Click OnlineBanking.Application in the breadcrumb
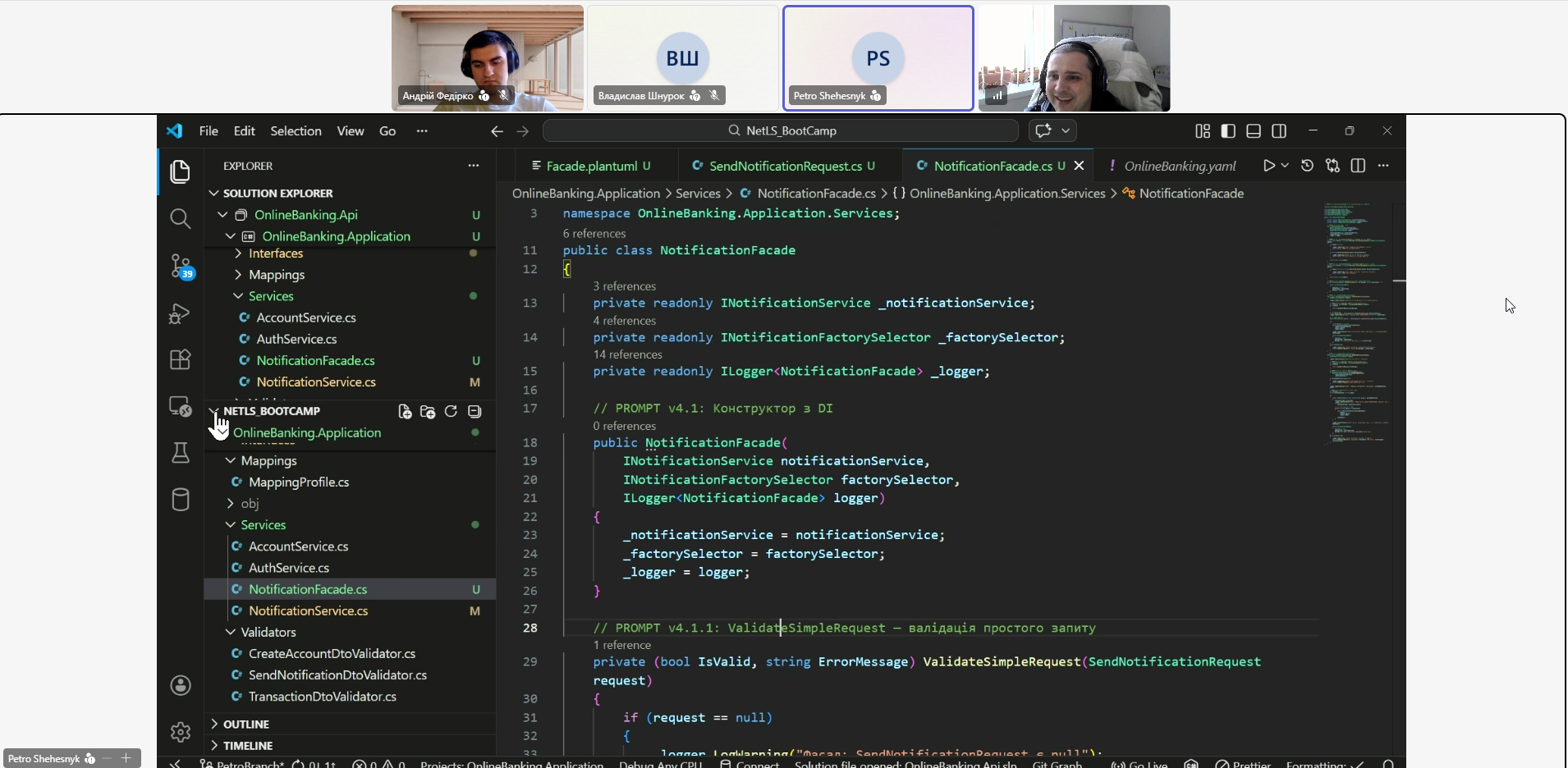The height and width of the screenshot is (768, 1568). 586,194
